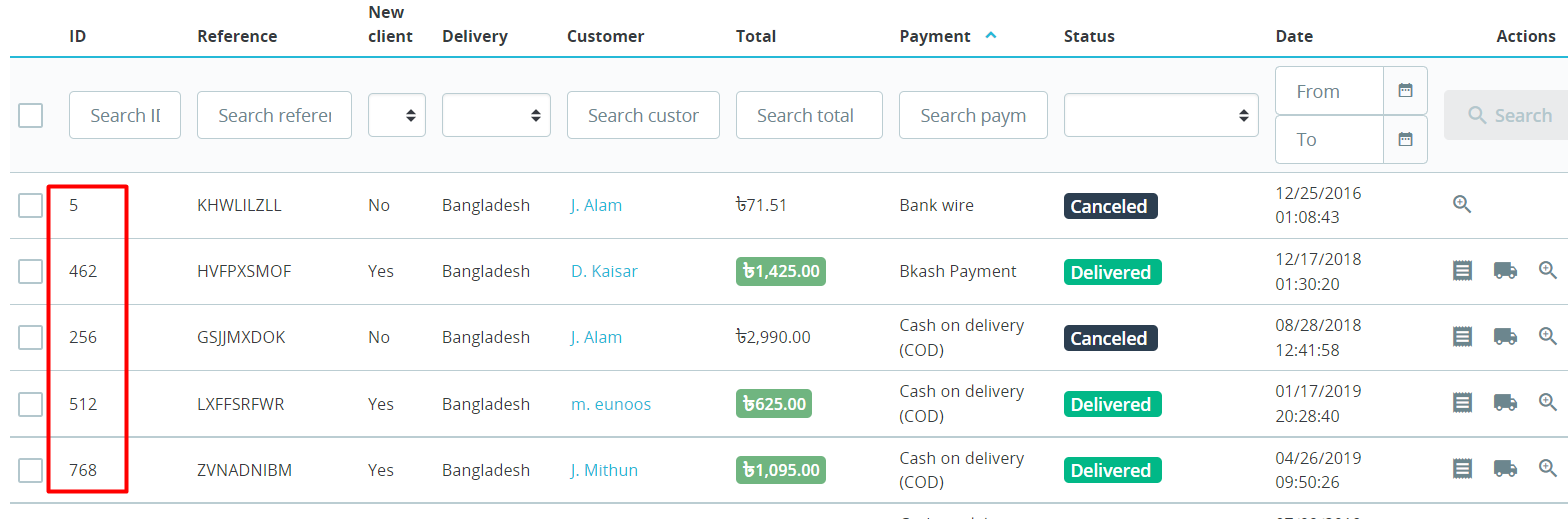Open the Status filter dropdown

pos(1161,115)
